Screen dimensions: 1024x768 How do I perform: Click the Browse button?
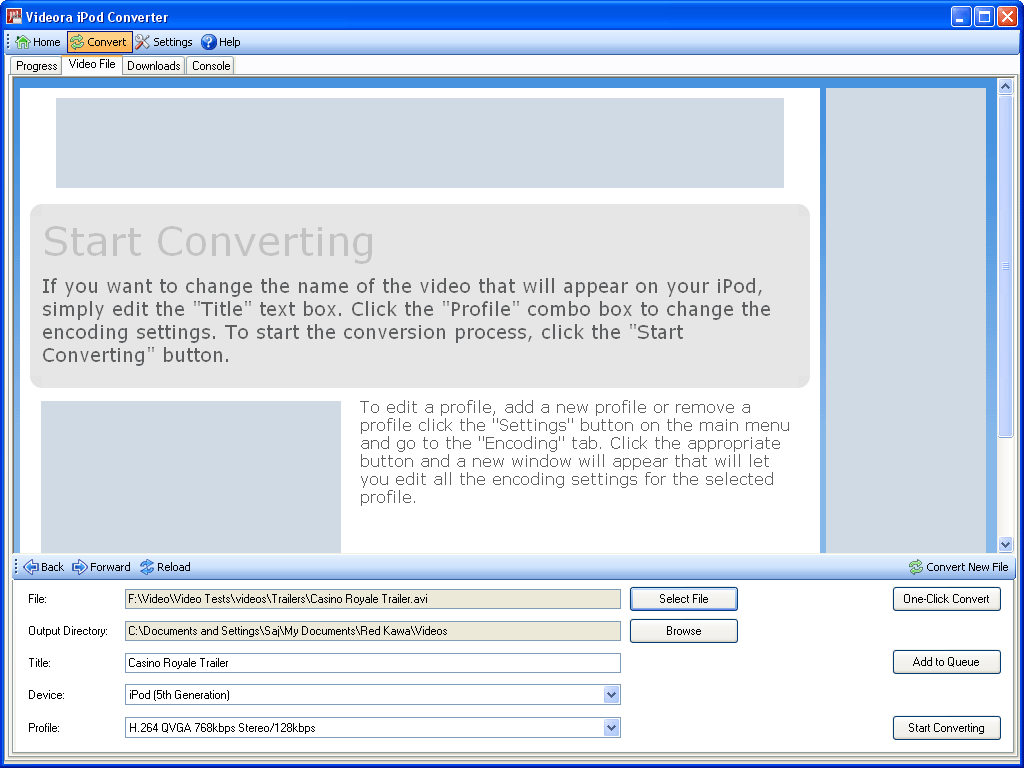click(x=684, y=631)
